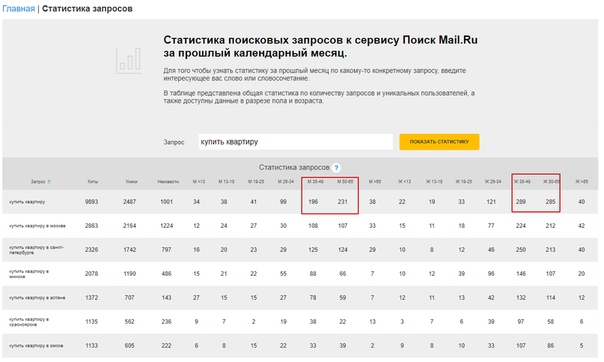Click the М >65 column header
Viewport: 604px width, 362px height.
375,182
